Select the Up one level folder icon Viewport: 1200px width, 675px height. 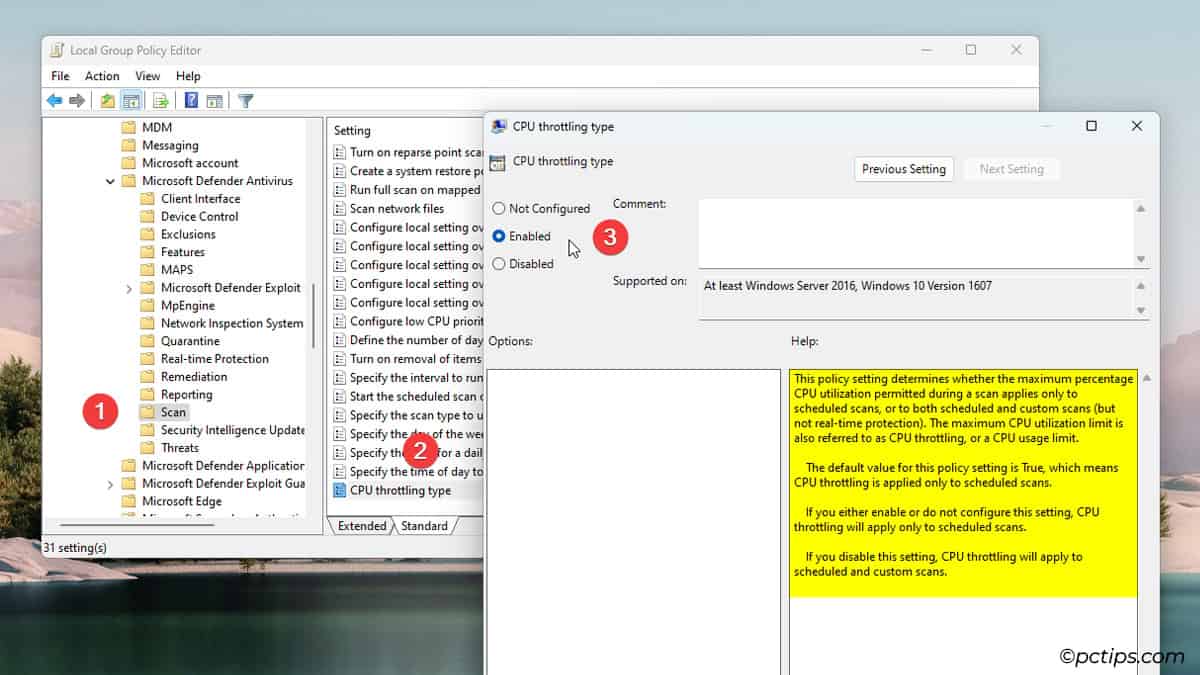[107, 100]
